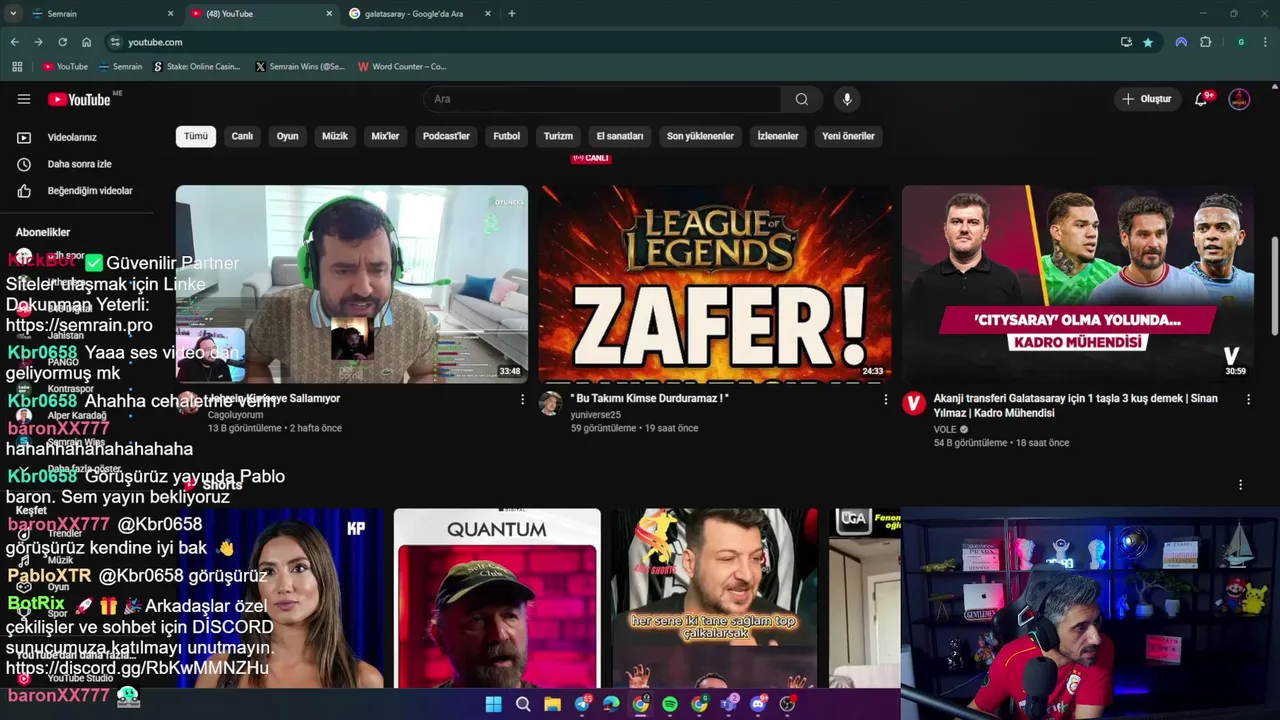Open the Stake: Online Casino bookmark
Viewport: 1280px width, 720px height.
[x=197, y=67]
